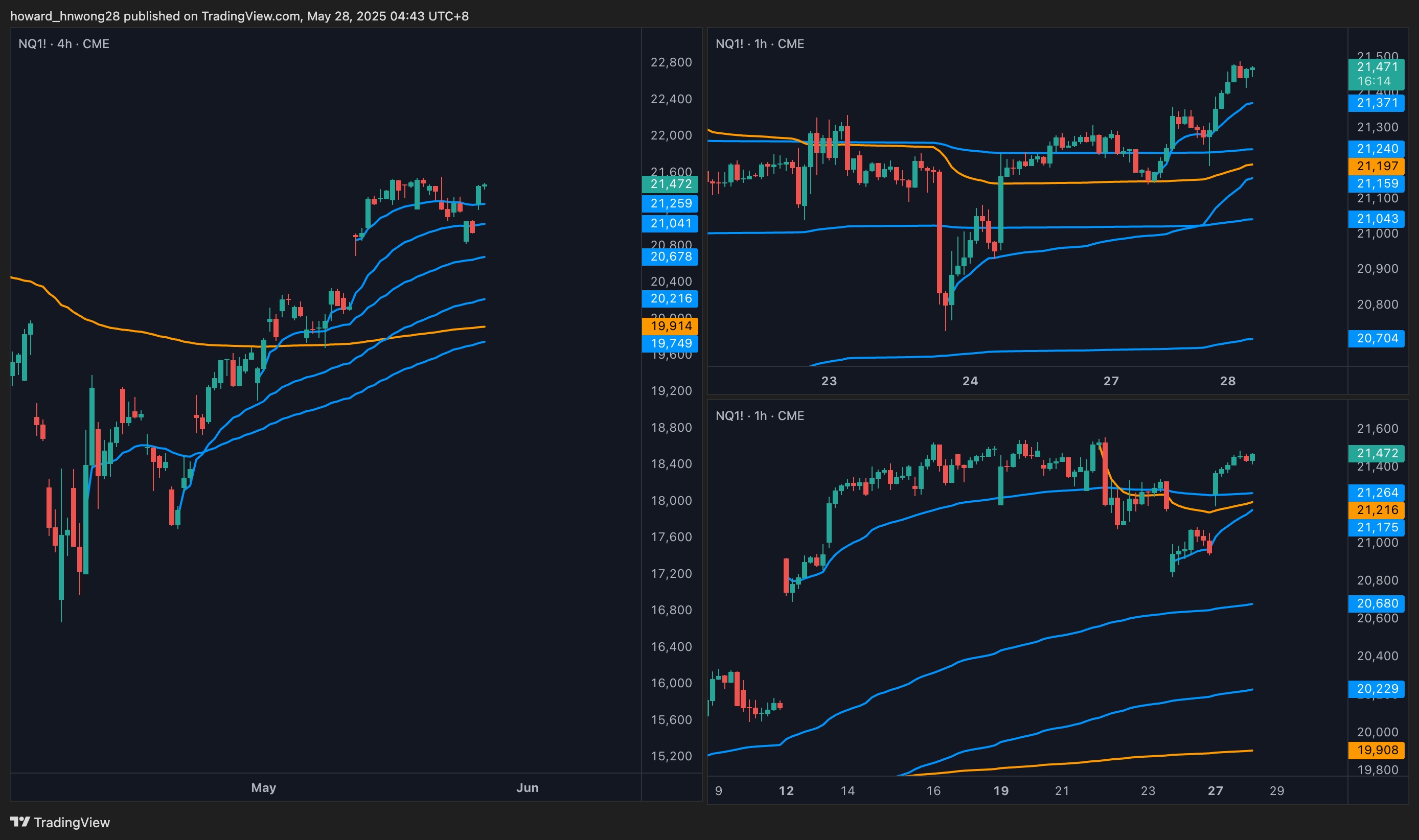Click the blue 21,259 price label
Screen dimensions: 1419x840
pyautogui.click(x=670, y=203)
